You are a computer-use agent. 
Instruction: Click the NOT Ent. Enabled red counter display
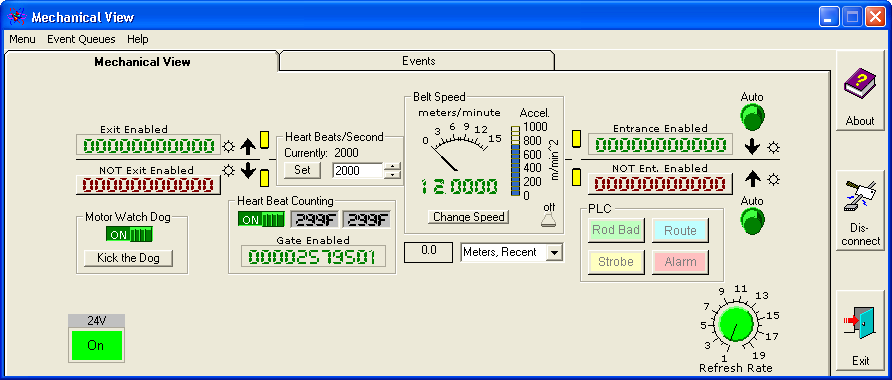tap(660, 184)
